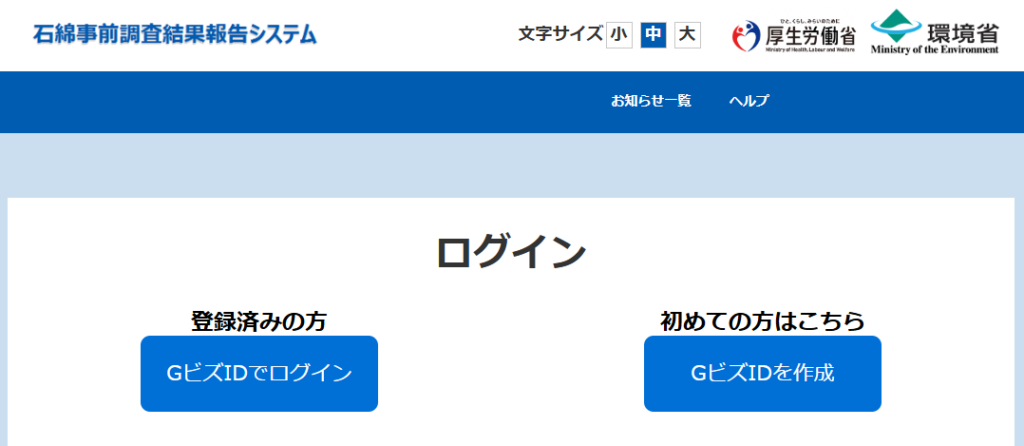Switch font size to large (大)
This screenshot has width=1024, height=446.
687,35
